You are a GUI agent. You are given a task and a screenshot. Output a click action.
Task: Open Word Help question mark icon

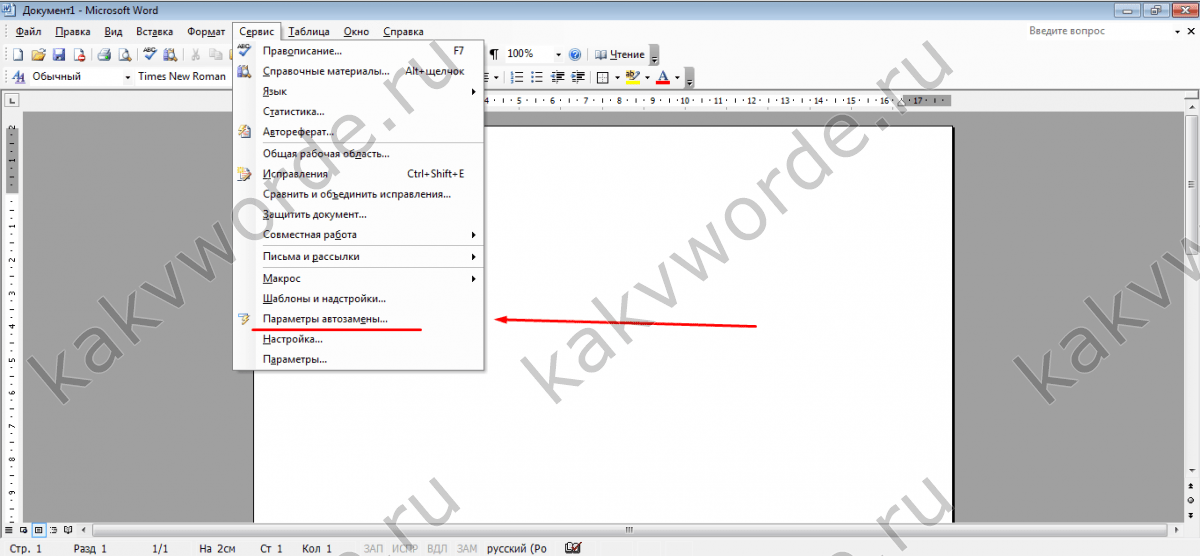pyautogui.click(x=575, y=54)
